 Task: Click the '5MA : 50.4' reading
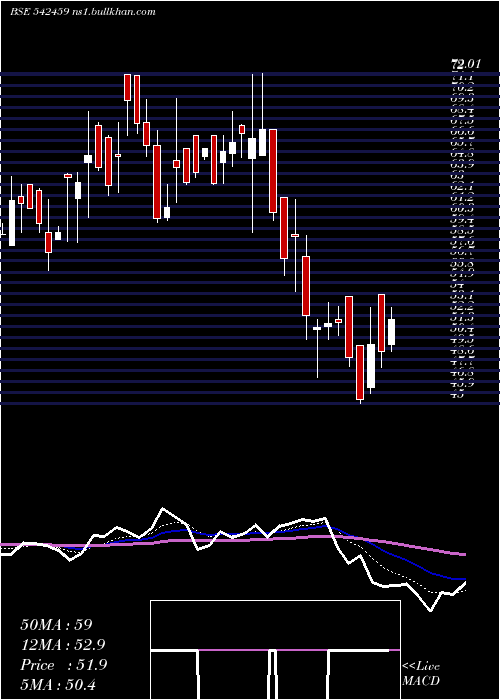coord(58,684)
